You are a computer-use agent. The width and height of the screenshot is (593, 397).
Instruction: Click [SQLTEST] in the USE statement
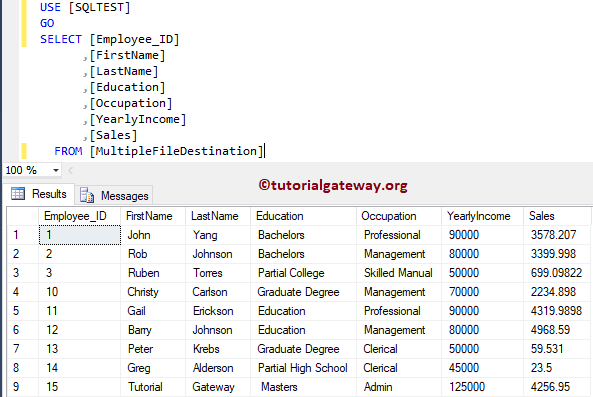tap(99, 7)
